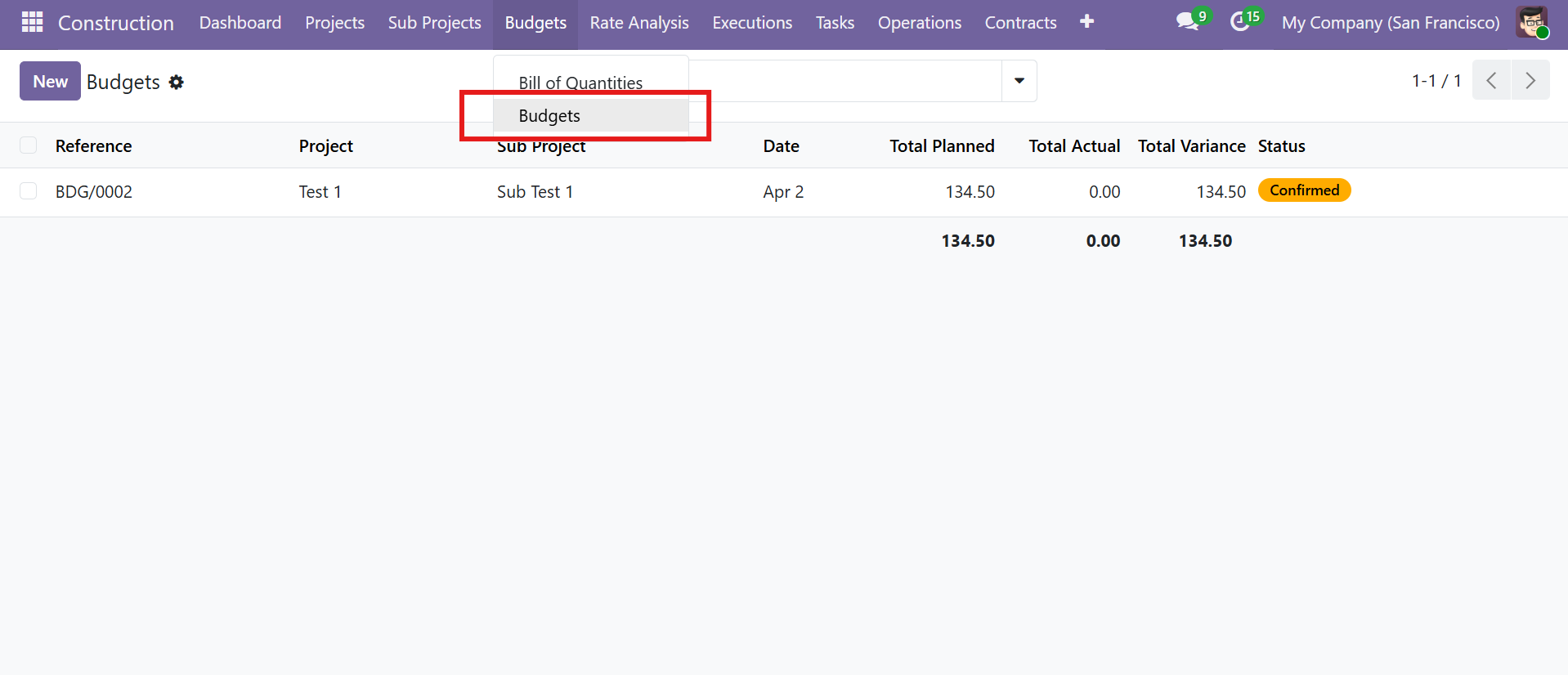Open the BDG/0002 budget record
This screenshot has width=1568, height=675.
pyautogui.click(x=94, y=192)
